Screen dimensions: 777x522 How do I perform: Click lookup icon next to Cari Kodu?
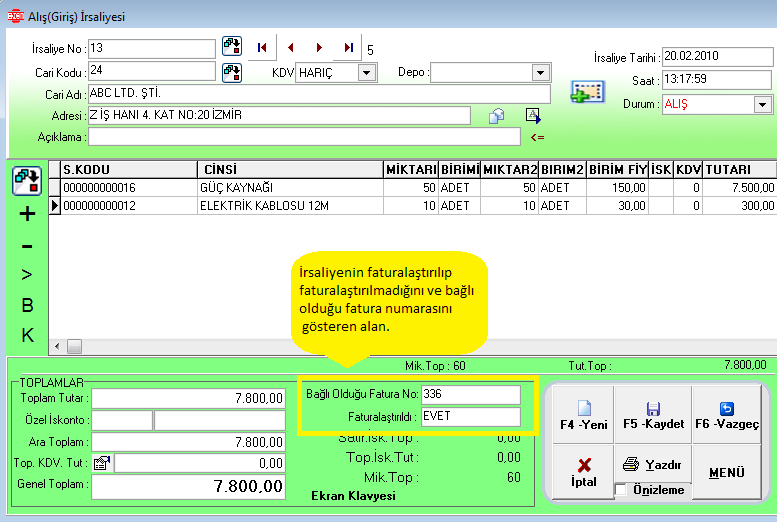click(232, 72)
